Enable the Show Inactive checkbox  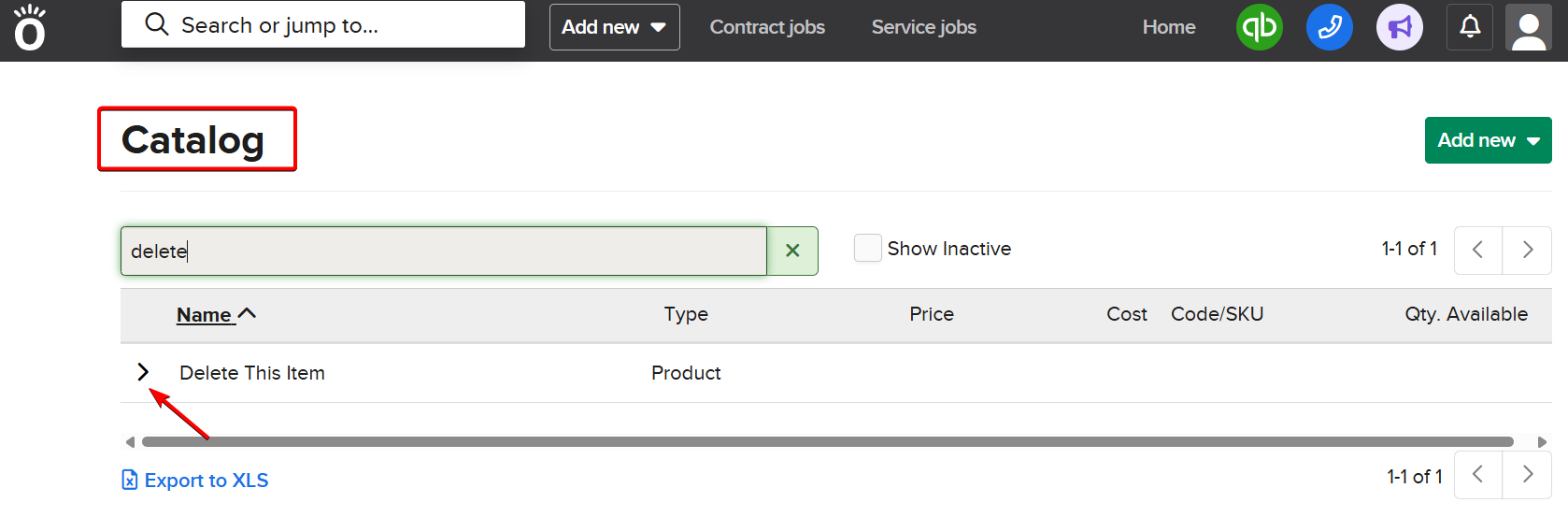click(868, 249)
